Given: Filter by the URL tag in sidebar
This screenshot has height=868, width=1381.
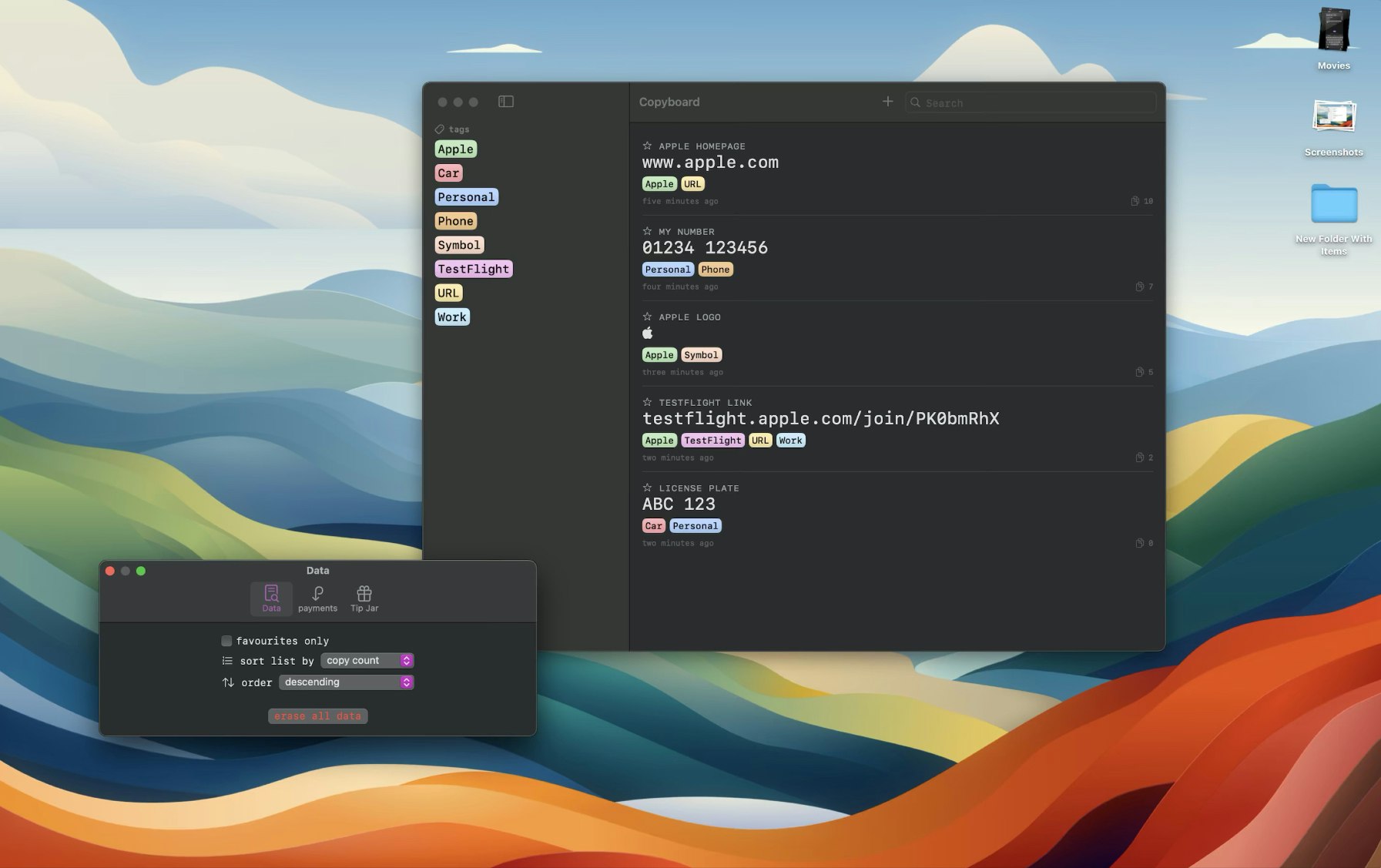Looking at the screenshot, I should 449,293.
